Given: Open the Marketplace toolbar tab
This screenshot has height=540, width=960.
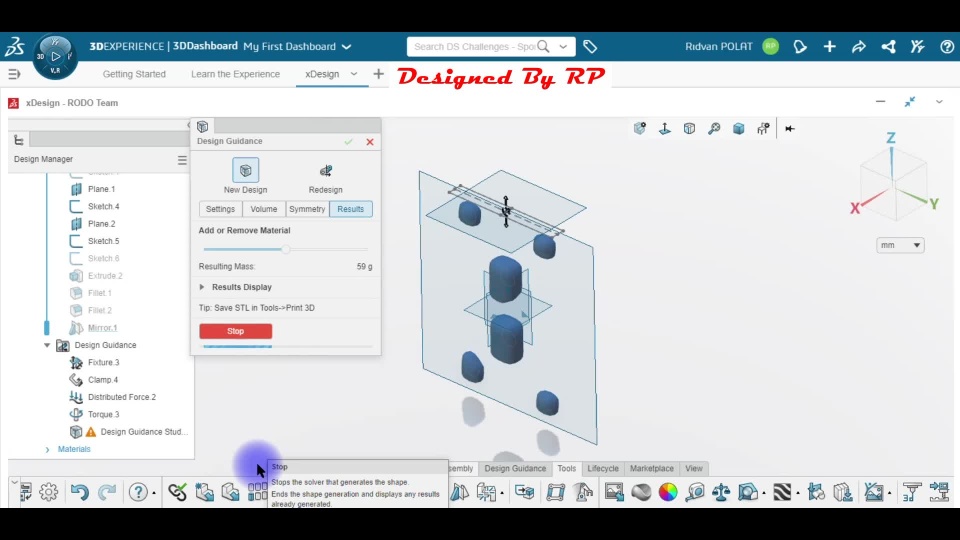Looking at the screenshot, I should pyautogui.click(x=651, y=468).
